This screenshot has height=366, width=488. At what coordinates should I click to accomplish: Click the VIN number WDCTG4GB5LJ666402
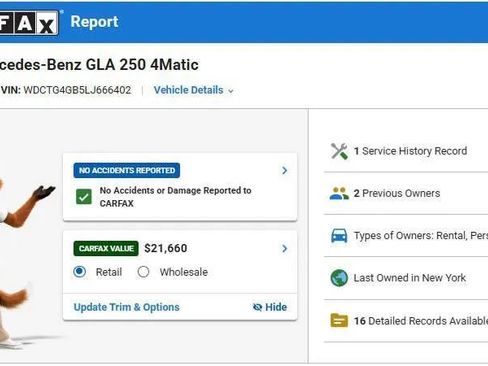(x=77, y=90)
